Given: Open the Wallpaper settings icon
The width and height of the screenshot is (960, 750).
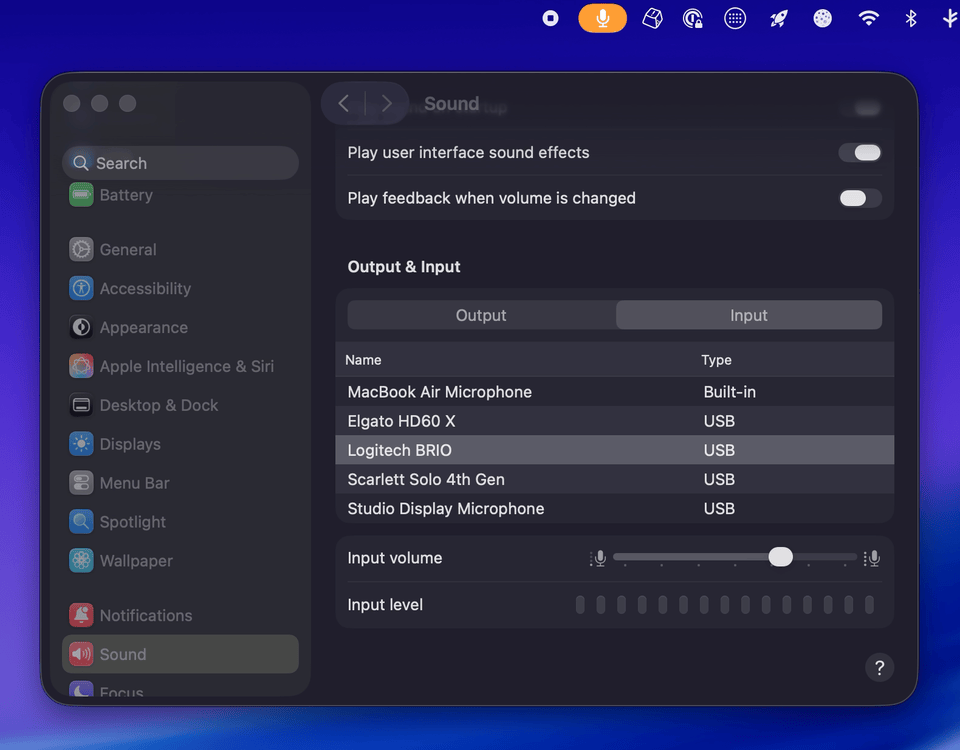Looking at the screenshot, I should (81, 561).
